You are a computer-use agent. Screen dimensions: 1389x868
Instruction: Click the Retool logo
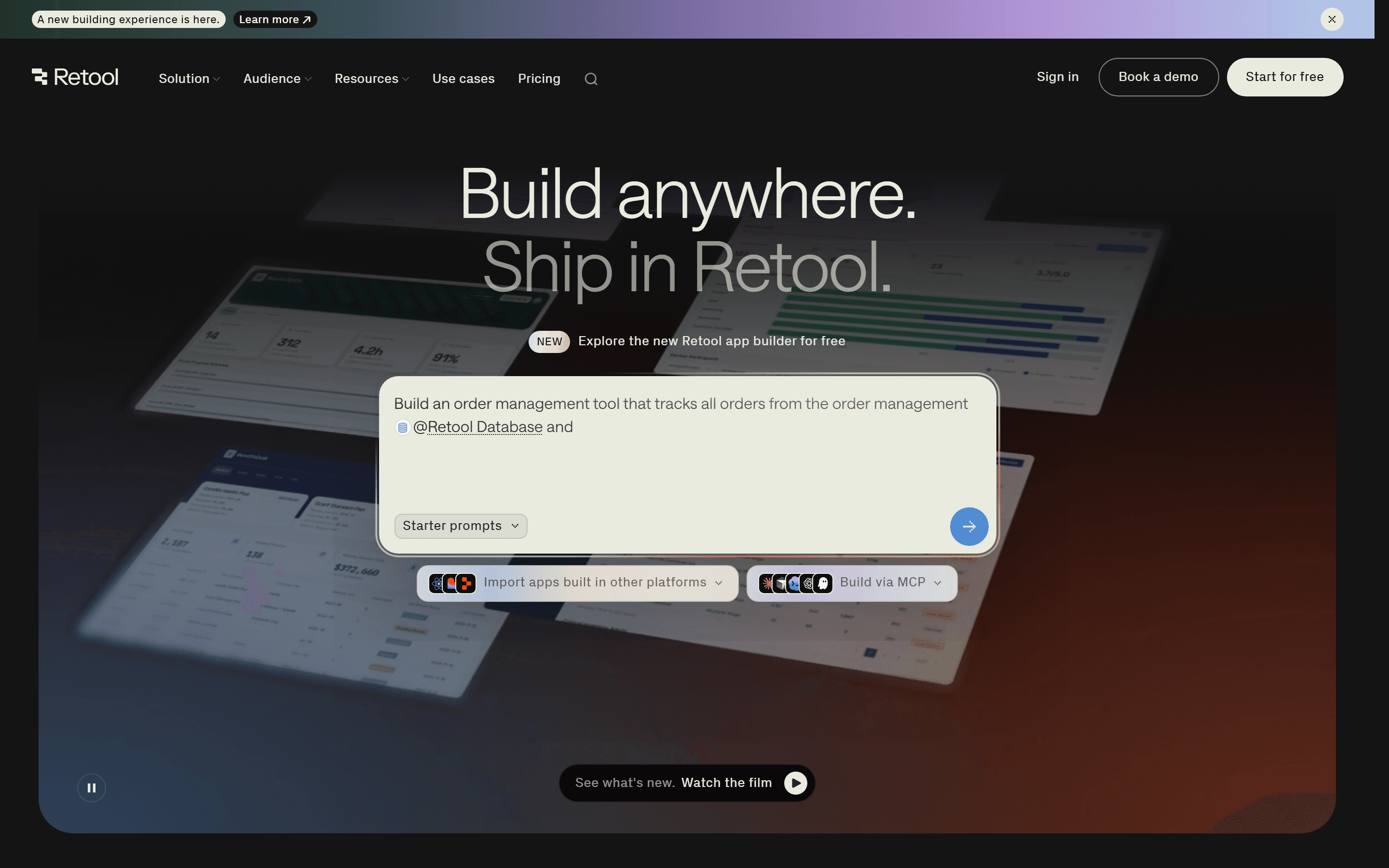pyautogui.click(x=75, y=77)
